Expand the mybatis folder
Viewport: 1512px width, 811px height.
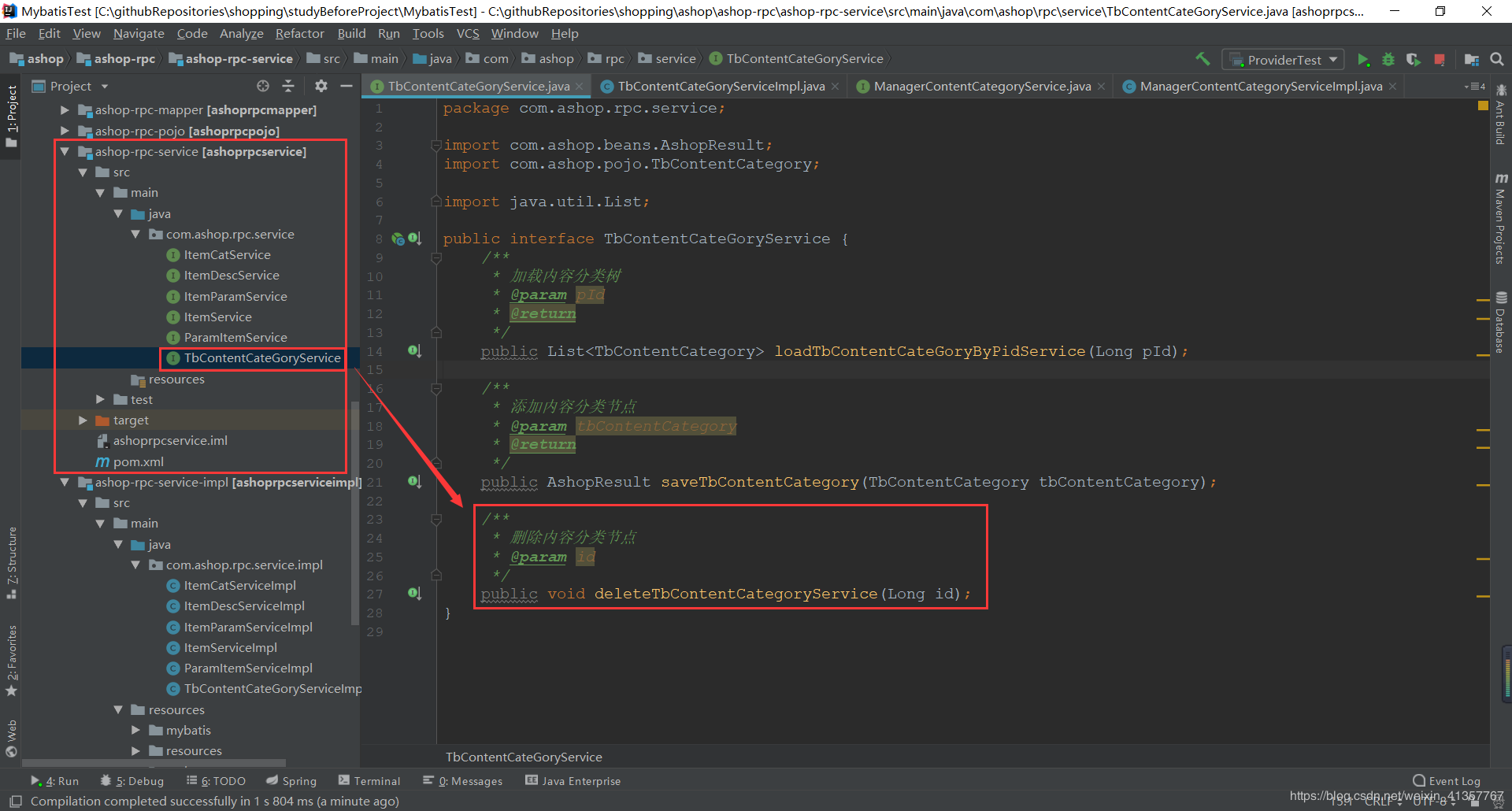[135, 730]
